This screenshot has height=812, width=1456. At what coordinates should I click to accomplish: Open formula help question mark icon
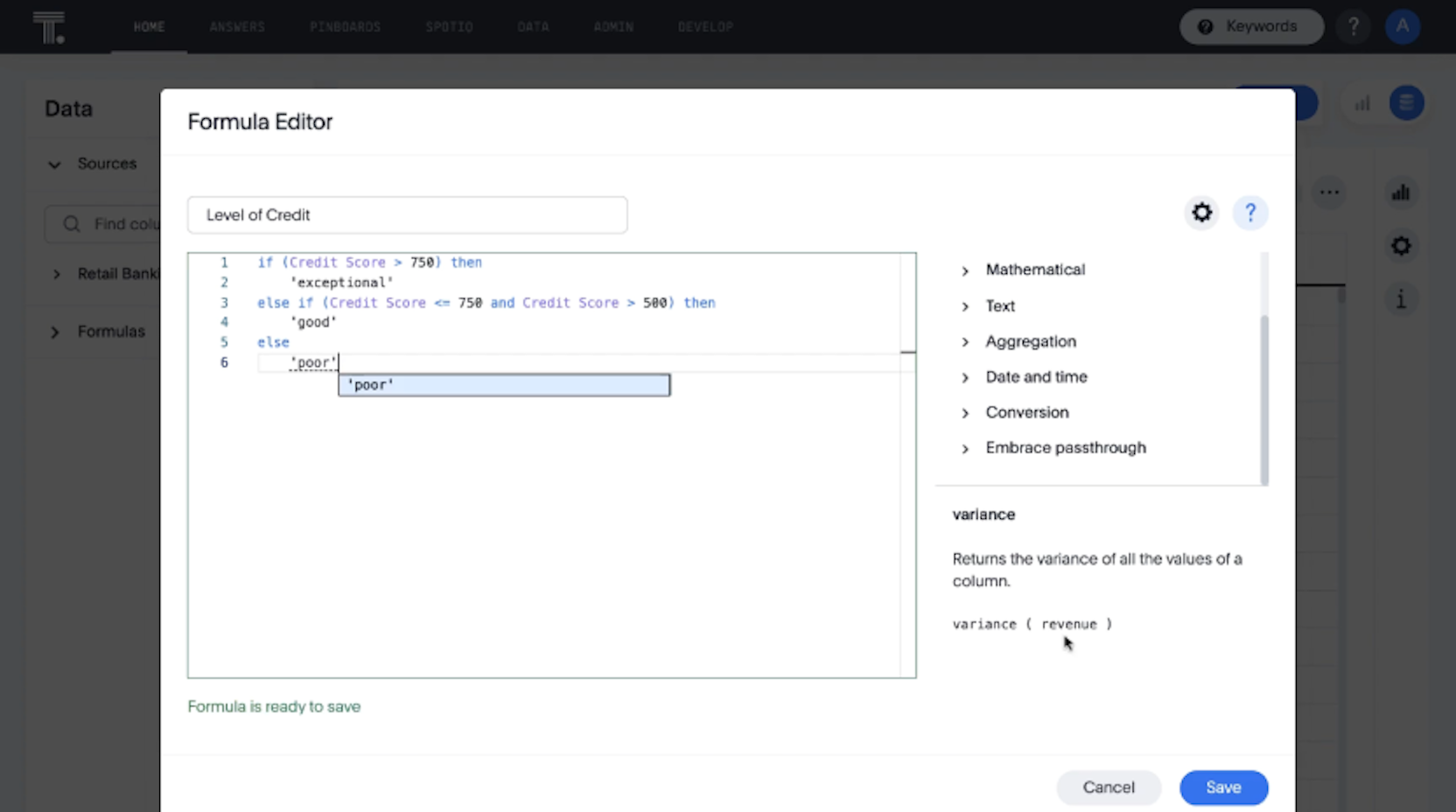[x=1250, y=213]
